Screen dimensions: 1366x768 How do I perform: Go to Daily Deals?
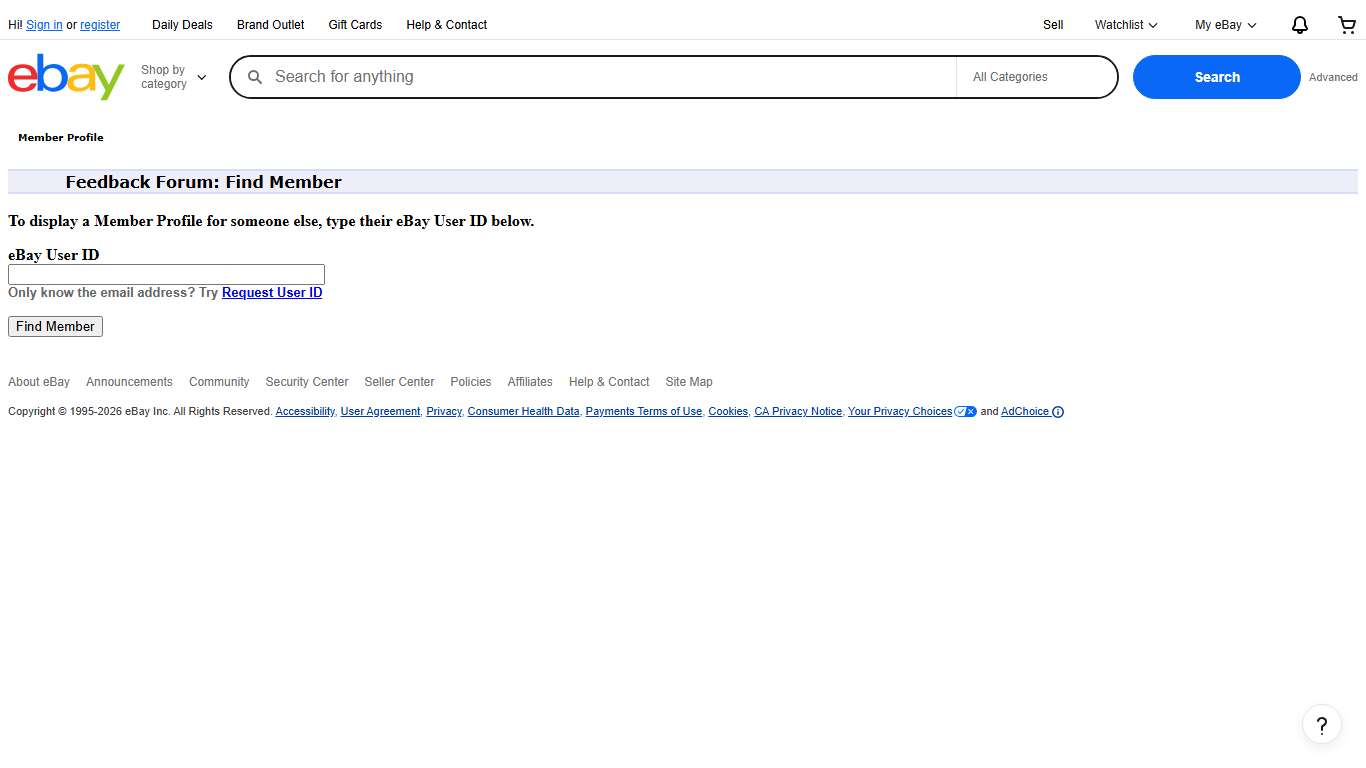(181, 24)
